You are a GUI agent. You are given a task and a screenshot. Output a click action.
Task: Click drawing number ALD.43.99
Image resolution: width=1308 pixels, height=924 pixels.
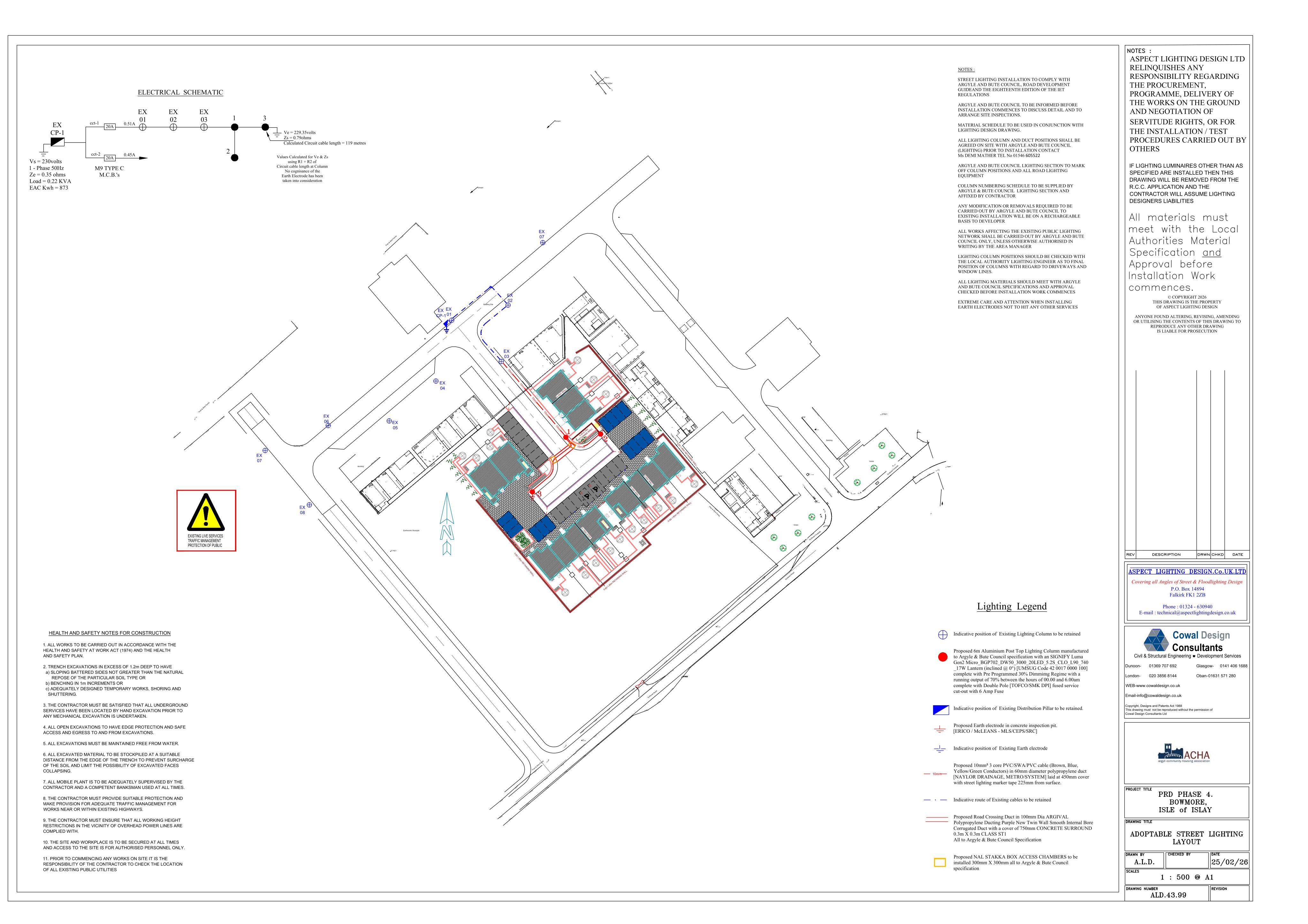1168,895
